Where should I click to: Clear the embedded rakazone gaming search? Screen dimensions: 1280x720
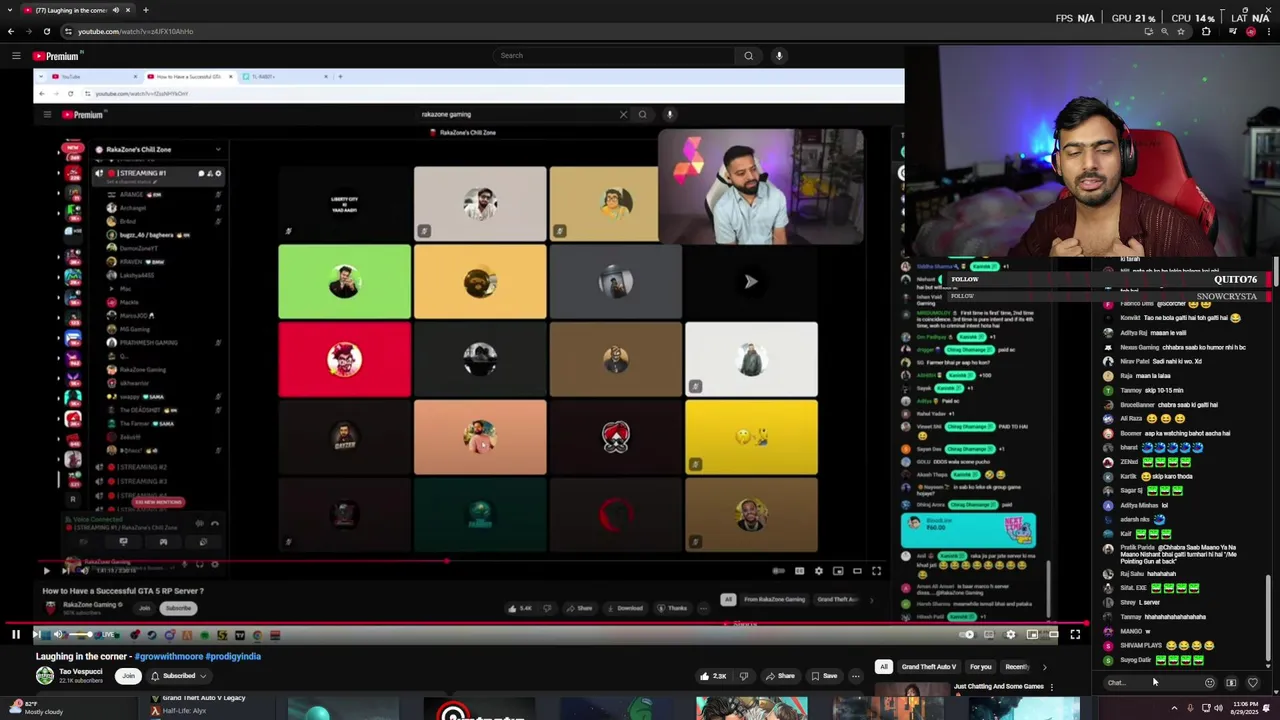click(623, 114)
